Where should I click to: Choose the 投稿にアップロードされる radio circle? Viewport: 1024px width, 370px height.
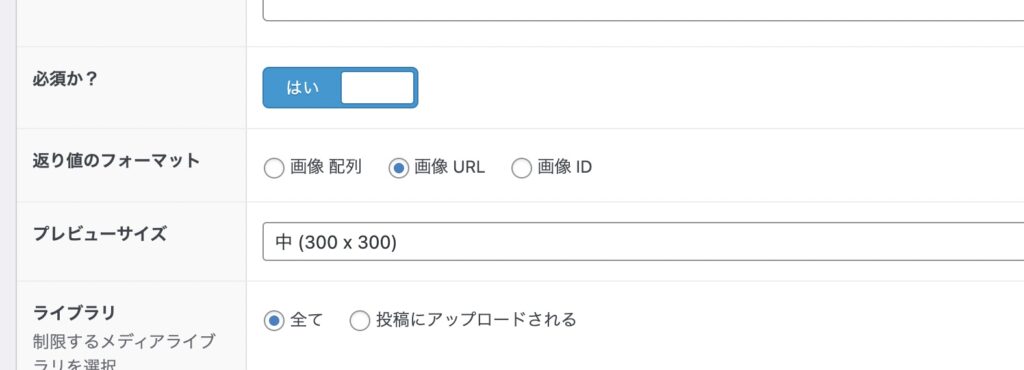(360, 320)
